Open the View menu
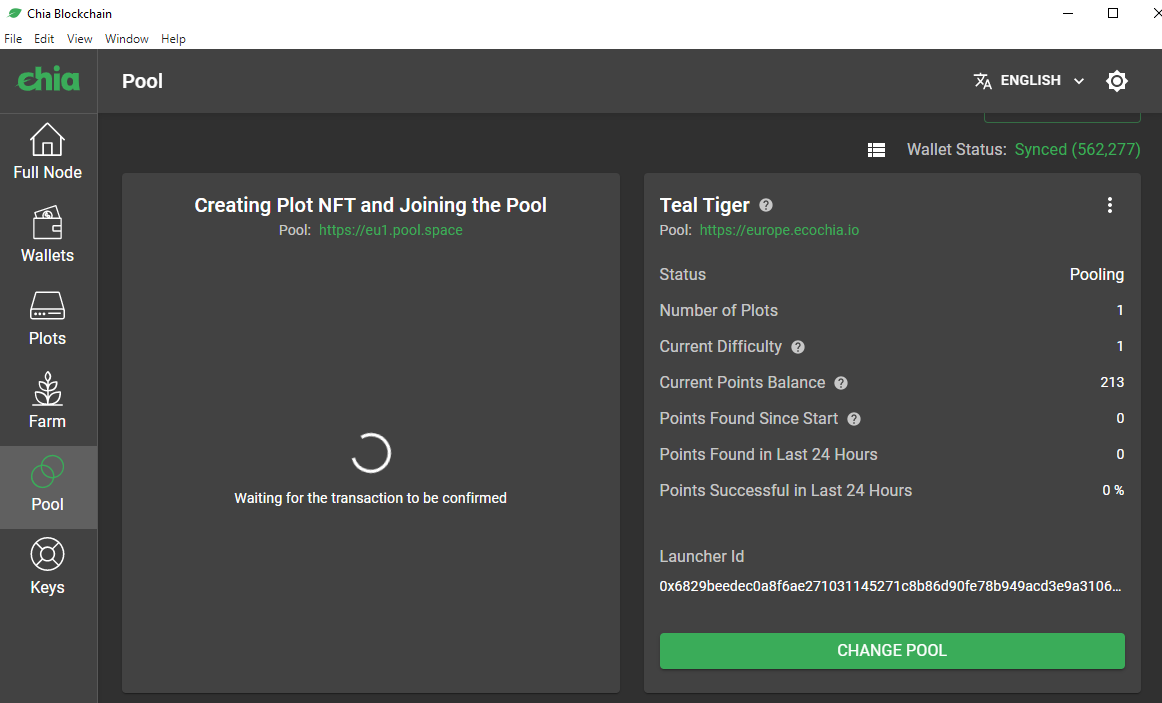 (79, 39)
